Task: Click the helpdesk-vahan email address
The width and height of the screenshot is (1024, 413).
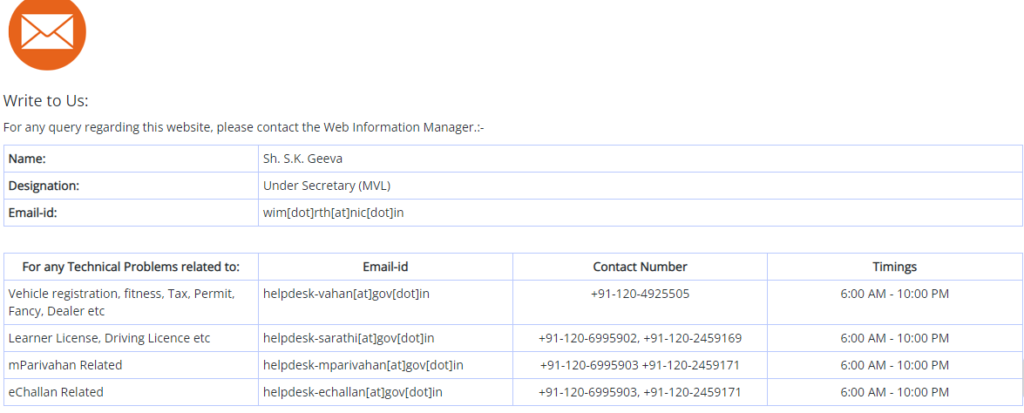Action: (x=346, y=294)
